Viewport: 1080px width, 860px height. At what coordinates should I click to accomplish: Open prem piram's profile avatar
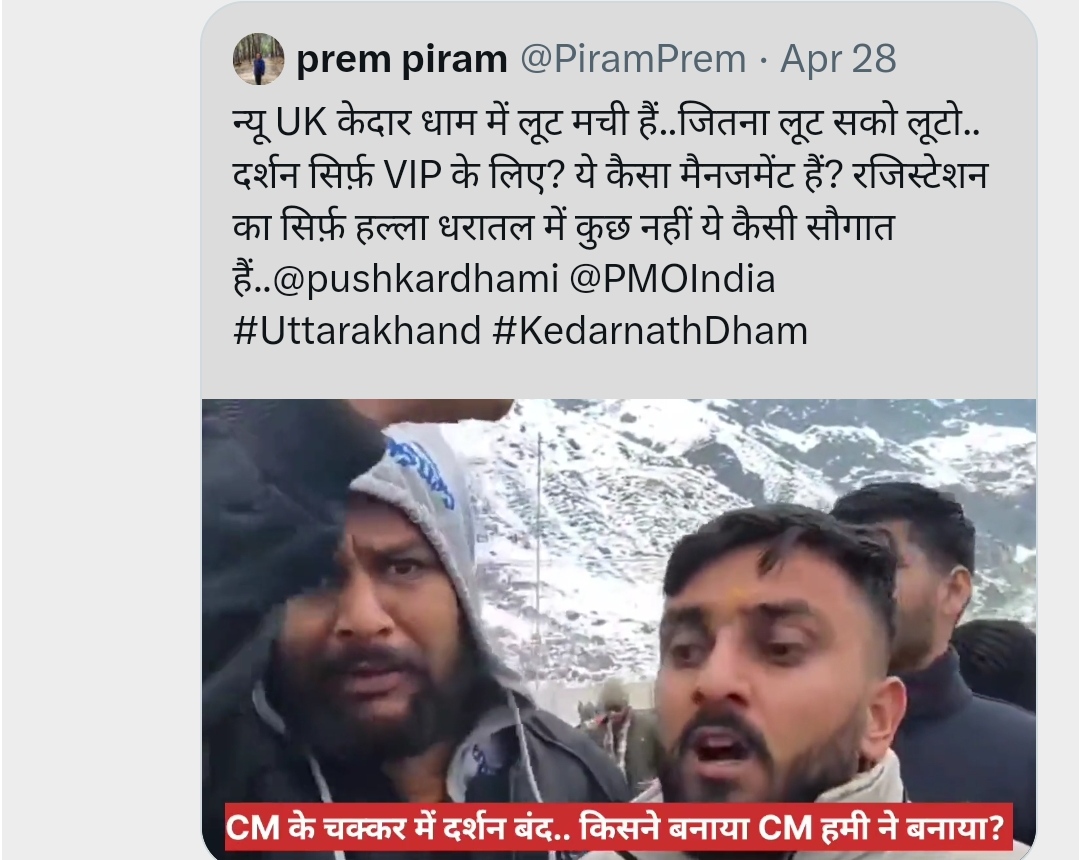(x=258, y=59)
